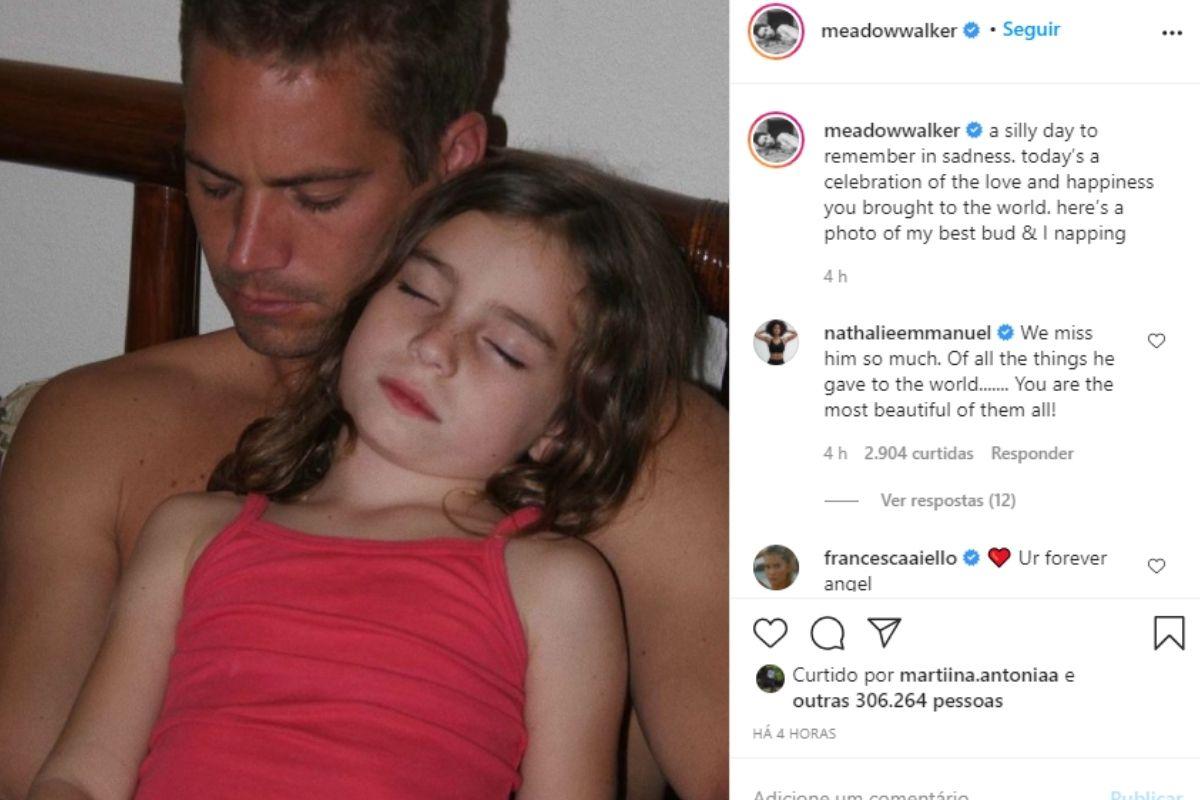This screenshot has height=800, width=1200.
Task: Reply to nathalieemmanuel's comment via Responder
Action: [1032, 453]
